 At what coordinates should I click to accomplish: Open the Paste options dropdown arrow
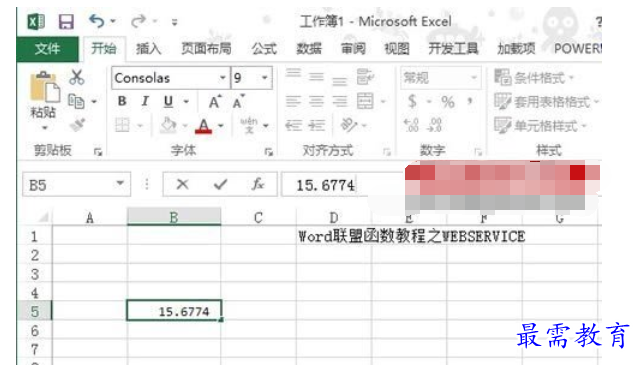tap(44, 128)
